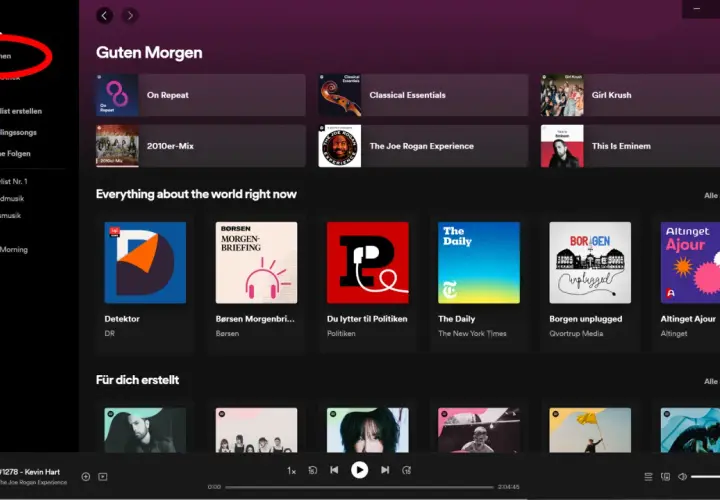The width and height of the screenshot is (720, 500).
Task: Show all in Everything about the world
Action: click(x=711, y=196)
